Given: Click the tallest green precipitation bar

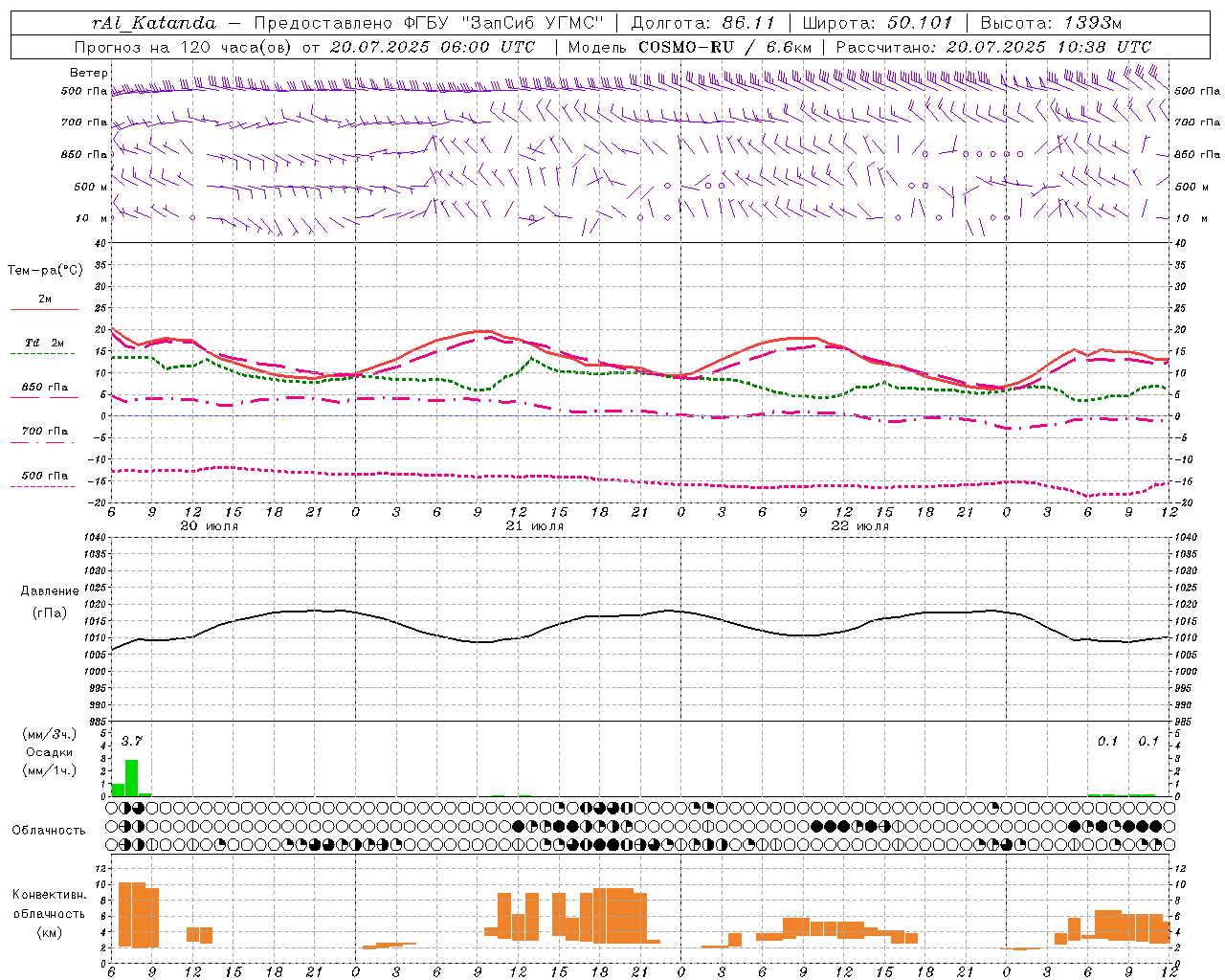Looking at the screenshot, I should coord(132,778).
